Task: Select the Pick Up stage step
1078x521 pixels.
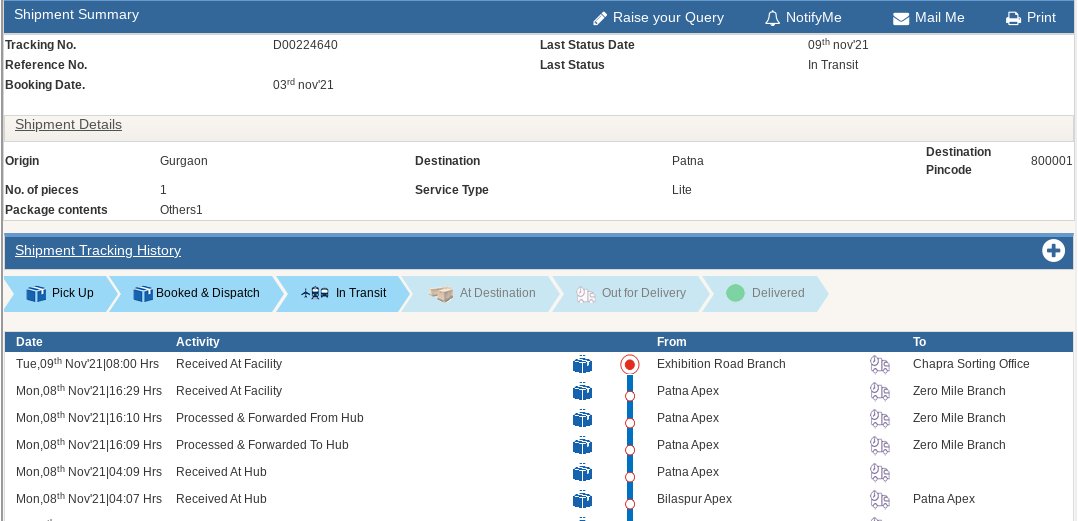Action: tap(60, 293)
